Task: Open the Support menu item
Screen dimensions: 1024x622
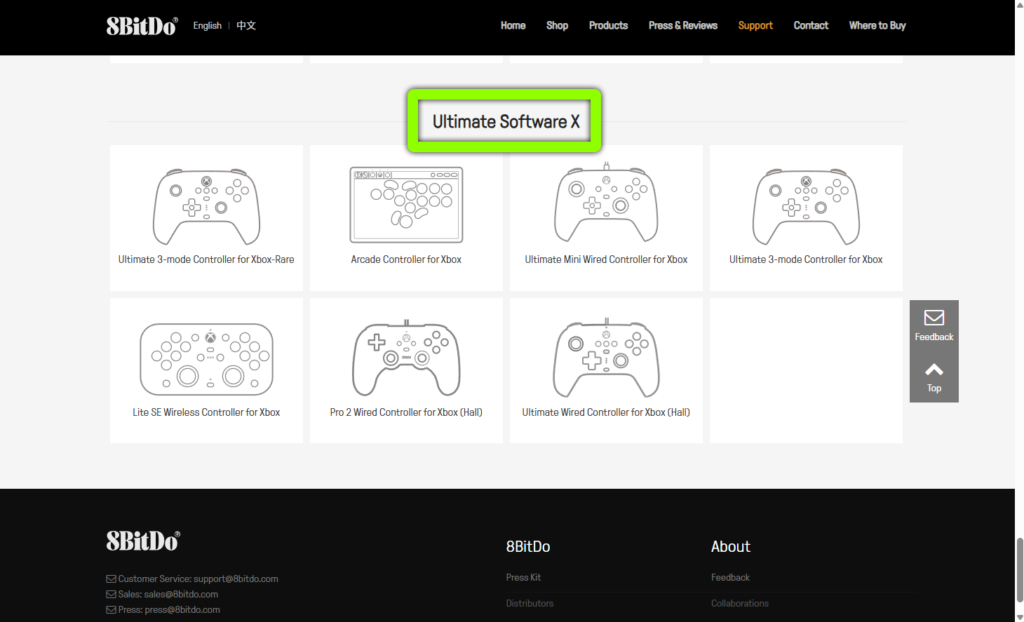Action: 755,26
